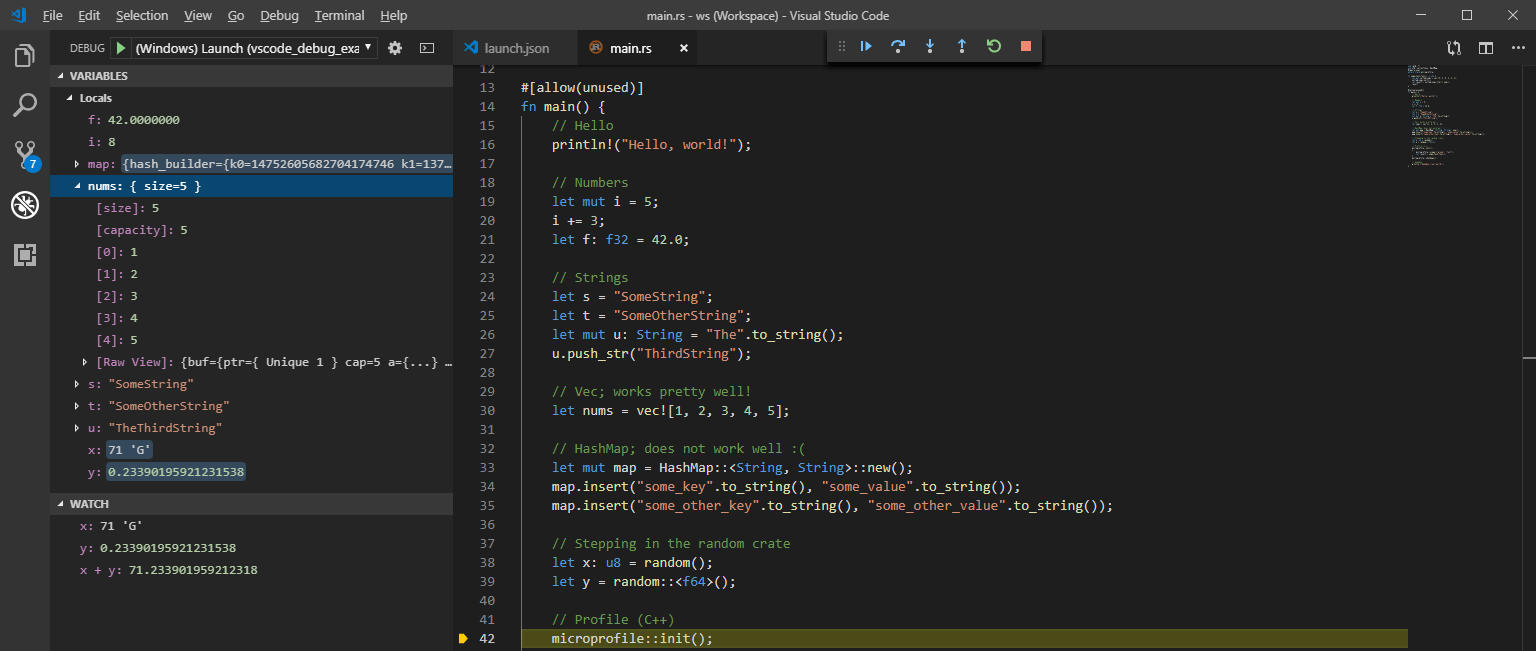Open the Debug menu in the menu bar
Viewport: 1536px width, 651px height.
point(278,15)
